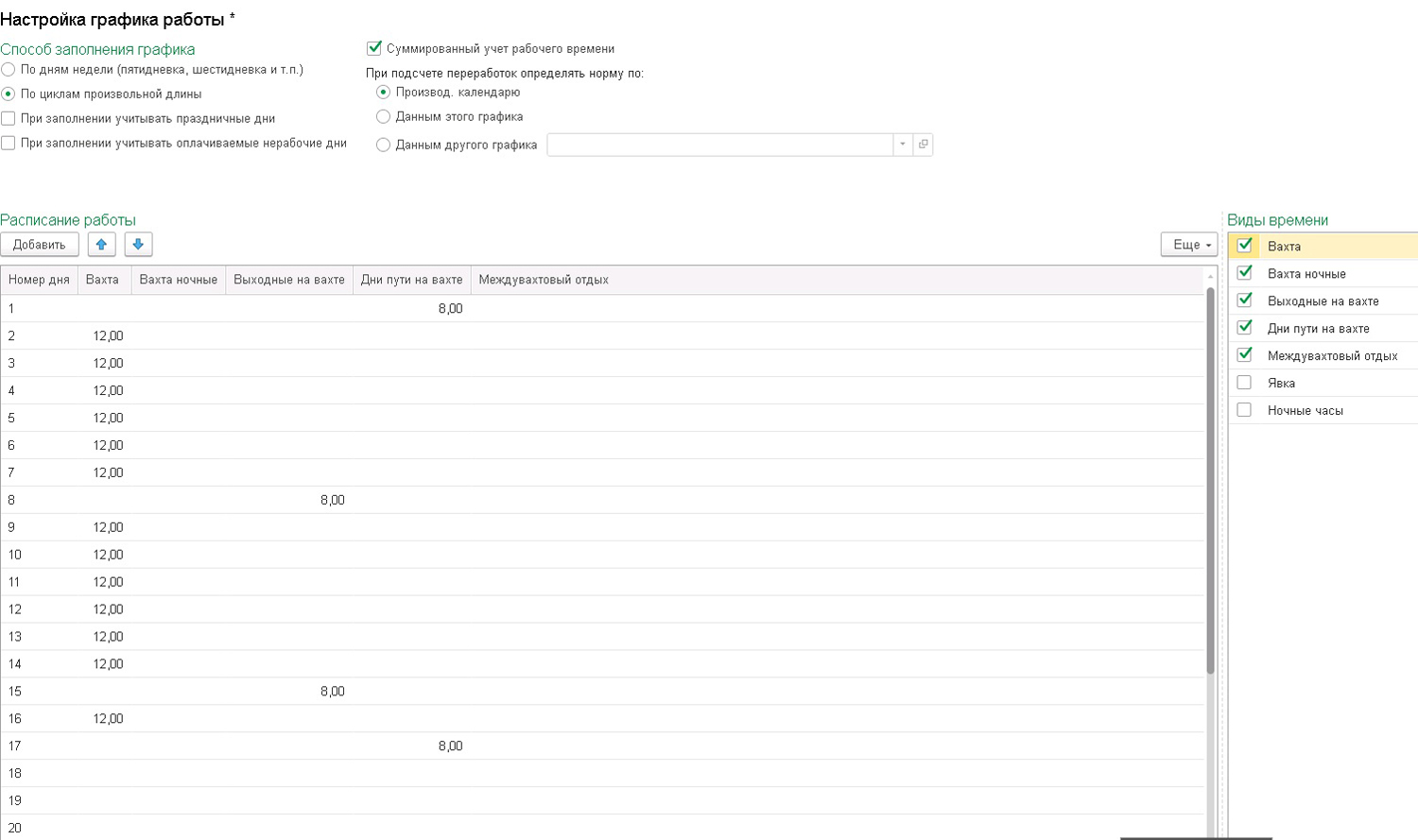The image size is (1418, 840).
Task: Select 8,00 cell in day 15 row
Action: pyautogui.click(x=289, y=693)
